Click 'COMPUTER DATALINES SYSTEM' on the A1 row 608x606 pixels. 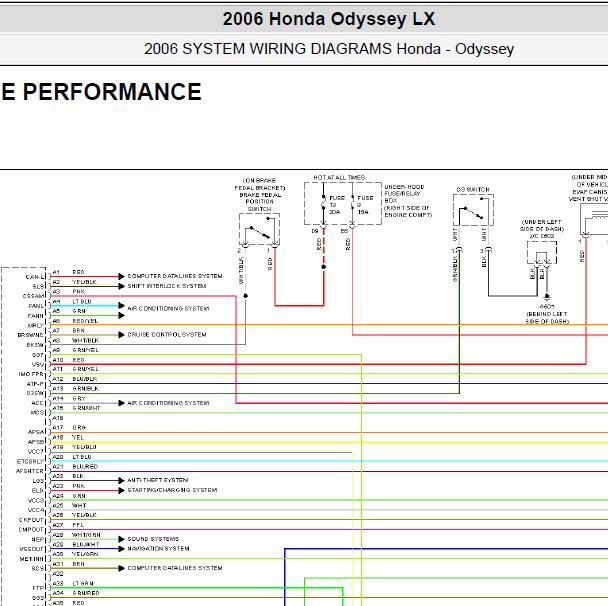pos(175,276)
